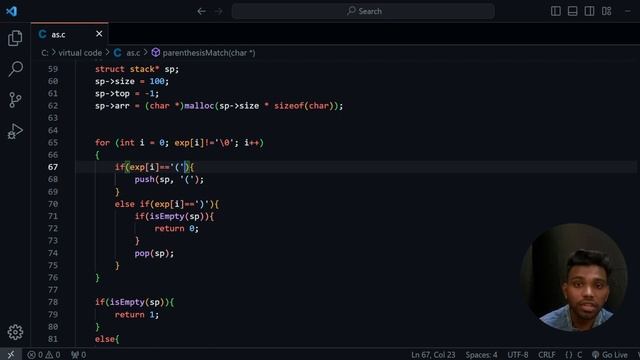Close the as.c tab
Image resolution: width=640 pixels, height=360 pixels.
pyautogui.click(x=99, y=34)
